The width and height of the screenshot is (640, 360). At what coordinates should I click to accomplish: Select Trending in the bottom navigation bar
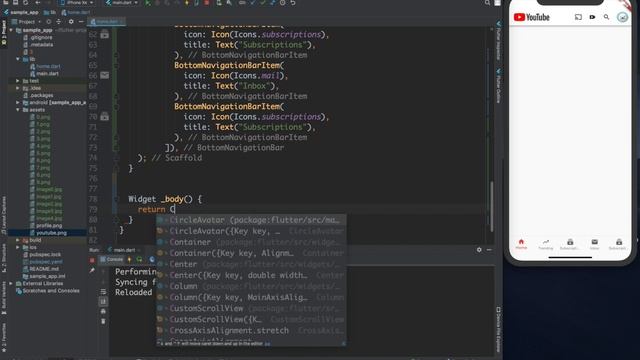click(545, 244)
